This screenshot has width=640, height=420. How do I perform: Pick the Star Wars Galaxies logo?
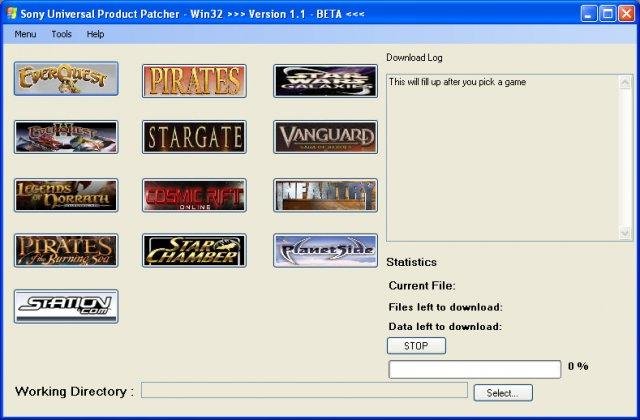pyautogui.click(x=325, y=81)
